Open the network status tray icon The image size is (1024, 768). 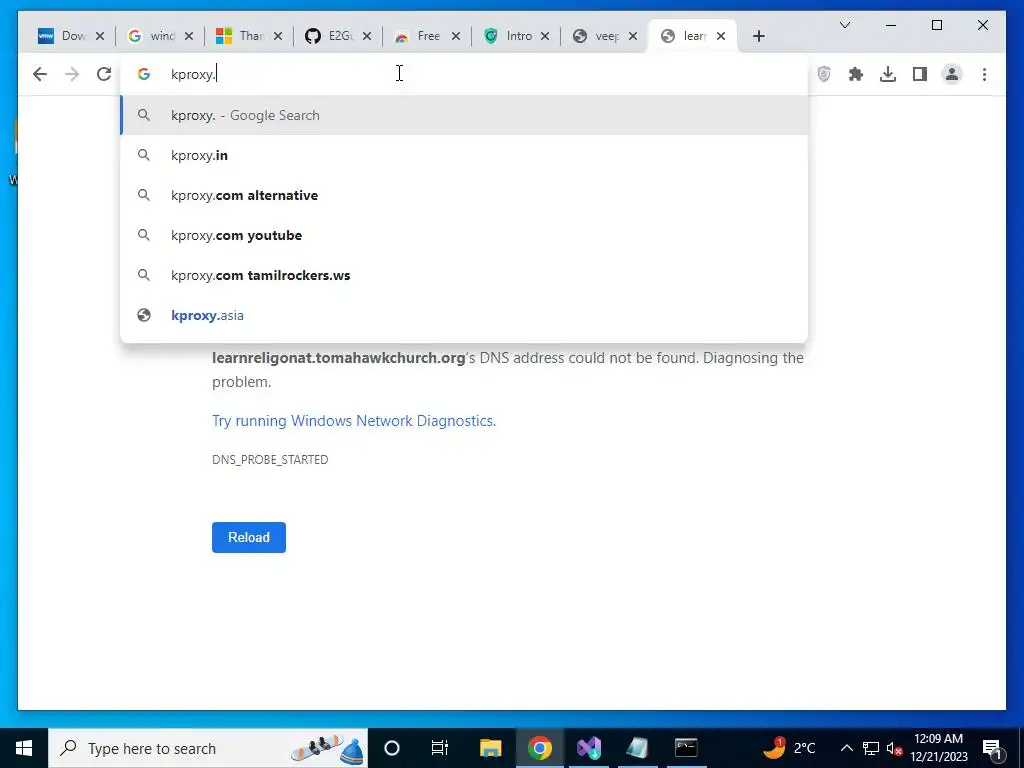(x=871, y=748)
